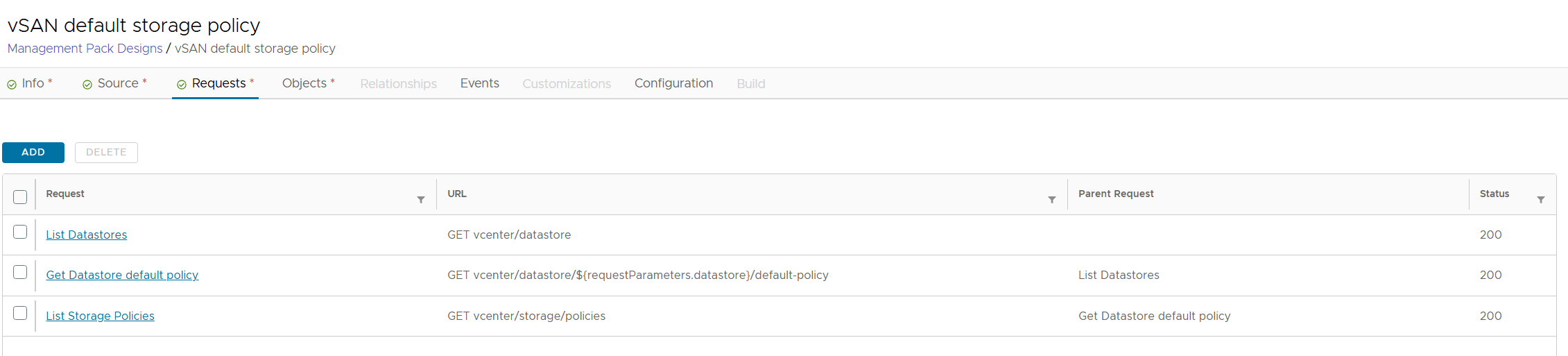The image size is (1568, 356).
Task: Click the Status column filter icon
Action: click(1540, 200)
